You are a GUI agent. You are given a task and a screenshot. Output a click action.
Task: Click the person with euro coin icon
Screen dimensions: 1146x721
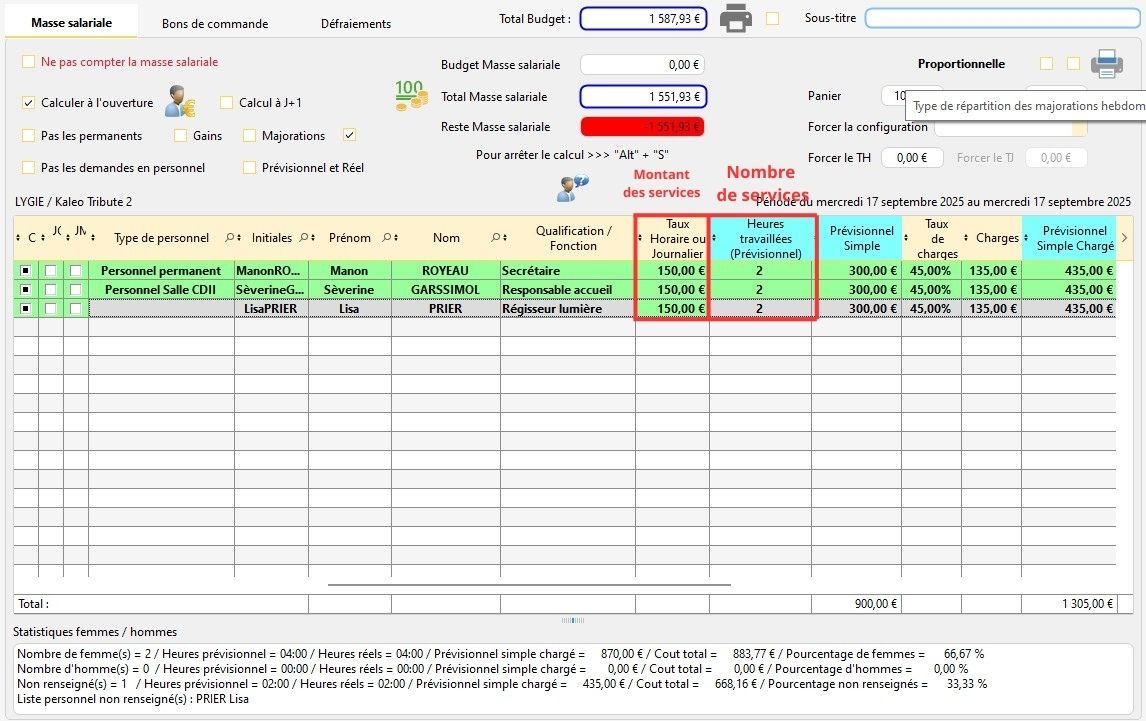pyautogui.click(x=179, y=101)
